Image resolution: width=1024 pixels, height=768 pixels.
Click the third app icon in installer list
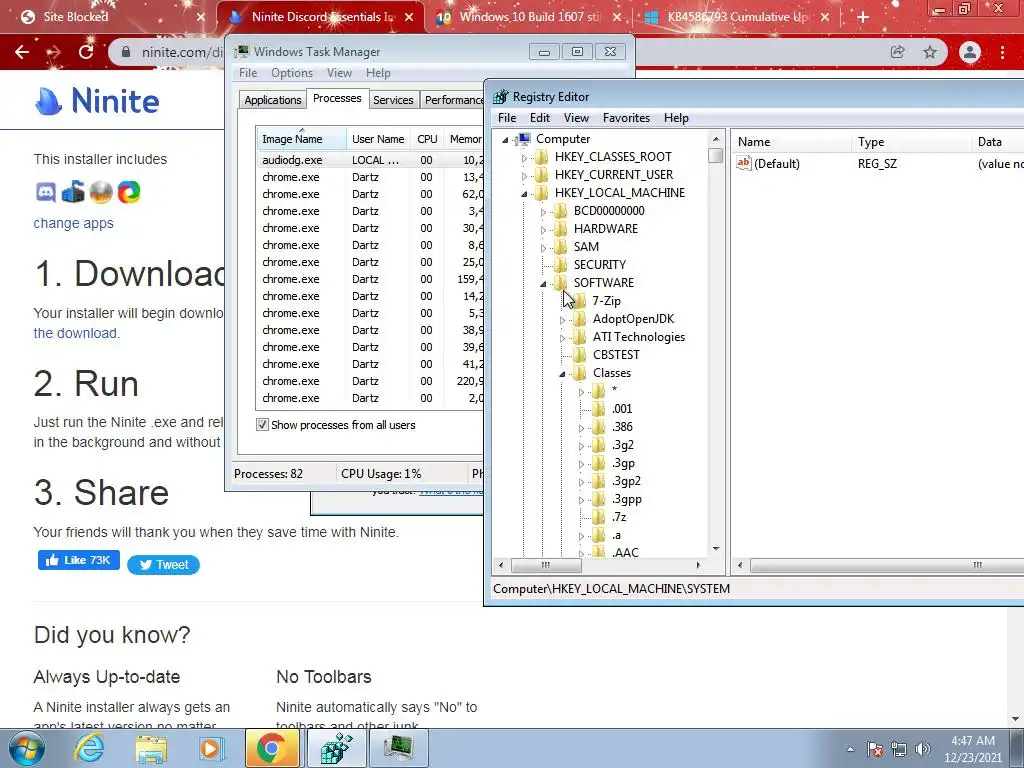(101, 192)
